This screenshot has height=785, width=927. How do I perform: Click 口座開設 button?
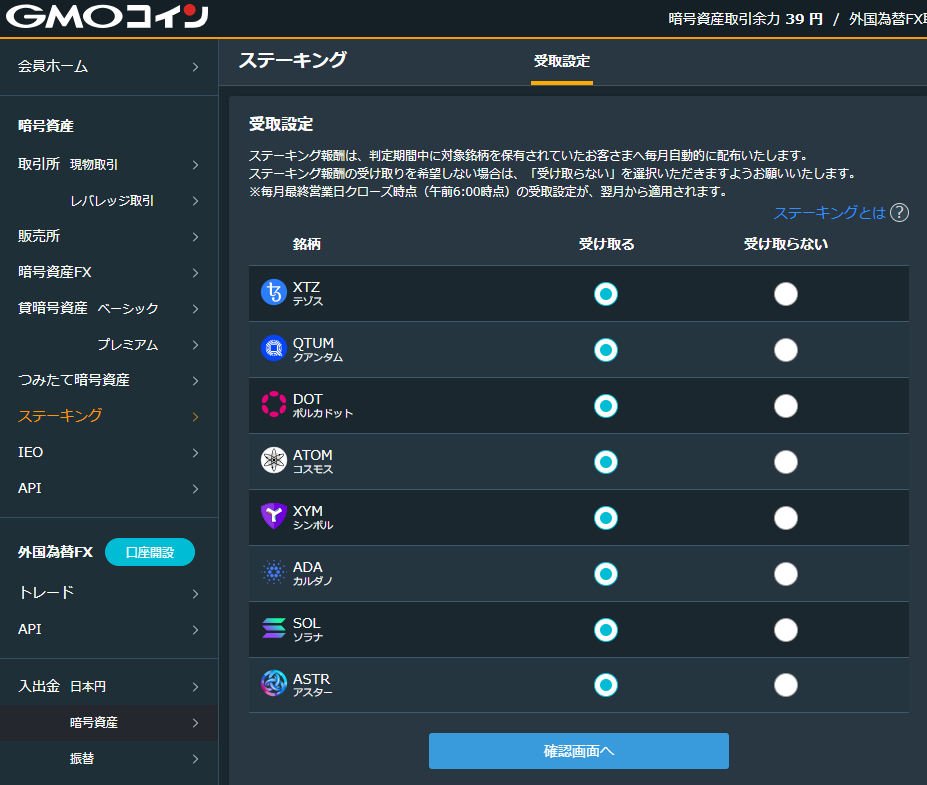tap(150, 552)
